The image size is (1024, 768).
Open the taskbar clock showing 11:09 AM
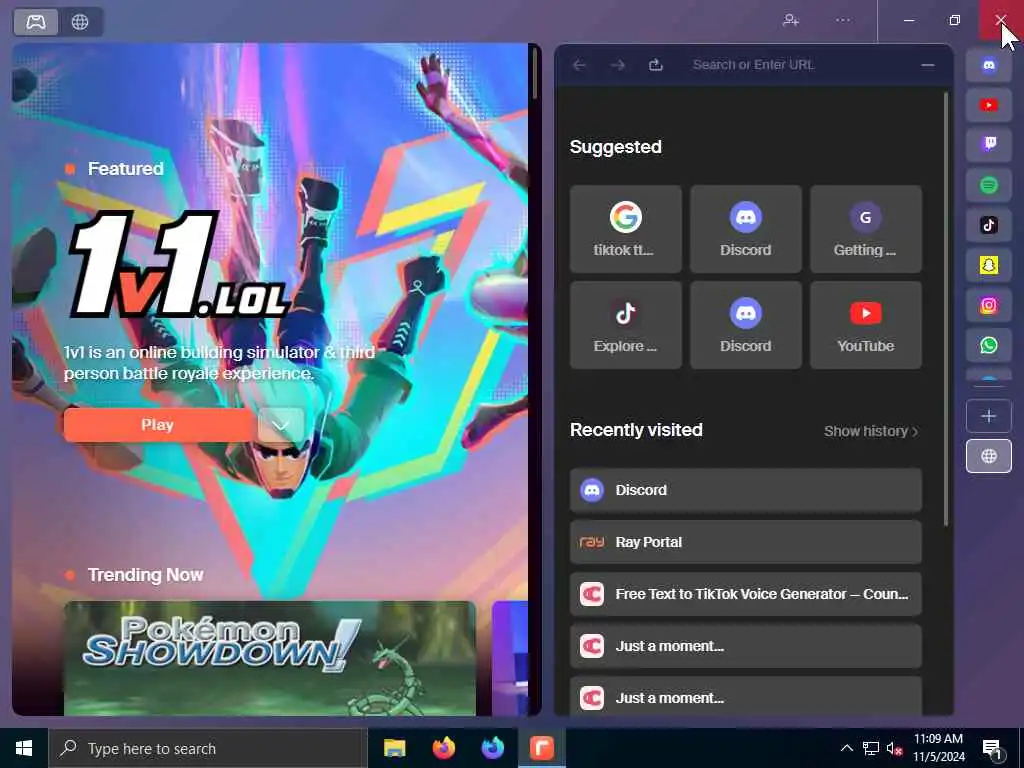click(938, 748)
